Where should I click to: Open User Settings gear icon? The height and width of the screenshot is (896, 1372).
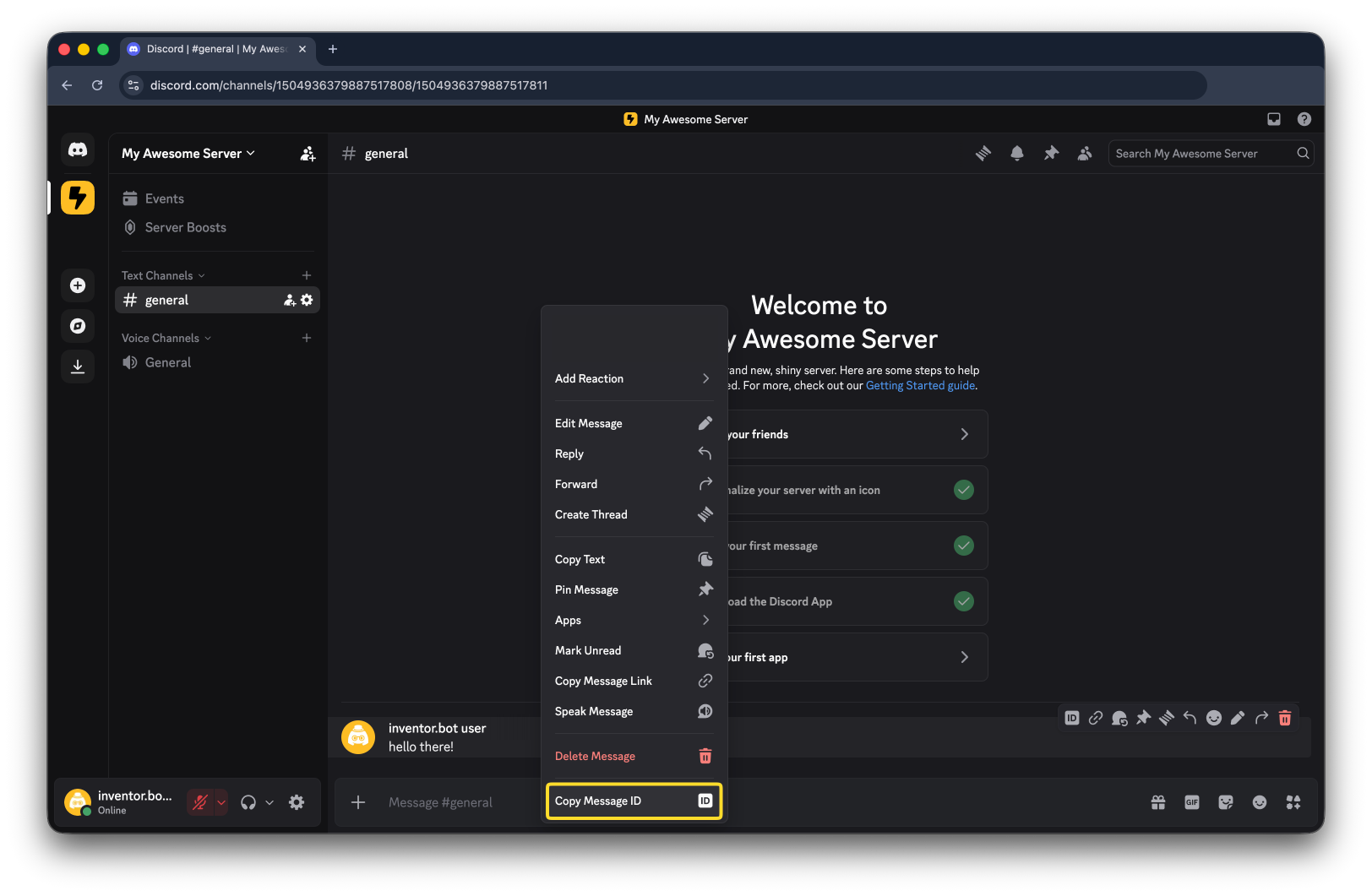(297, 802)
